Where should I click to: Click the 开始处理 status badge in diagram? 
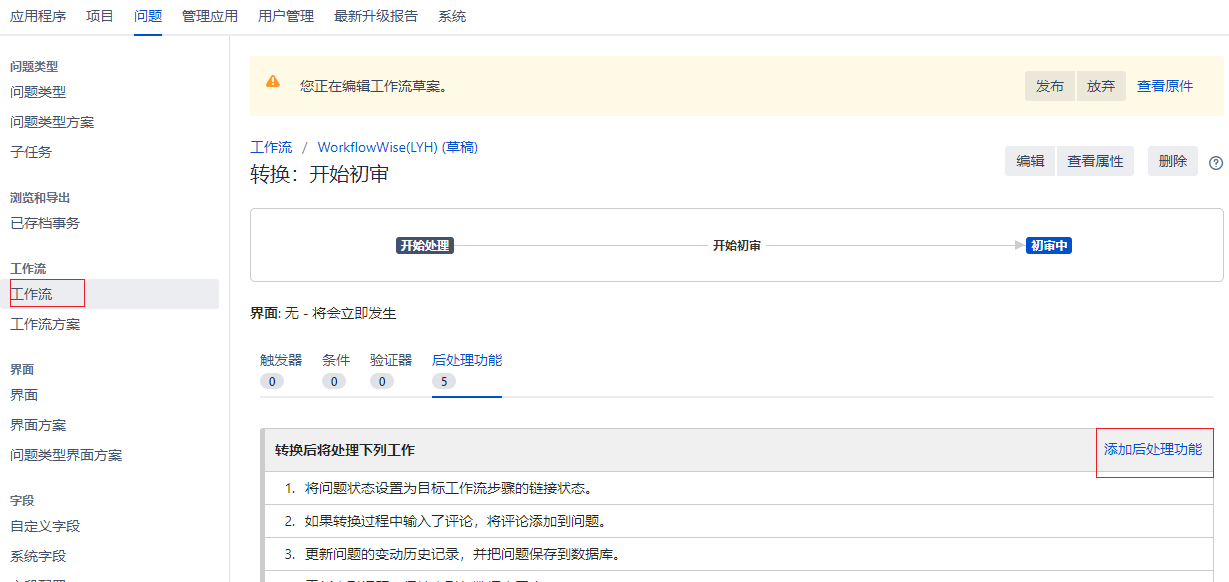point(425,246)
